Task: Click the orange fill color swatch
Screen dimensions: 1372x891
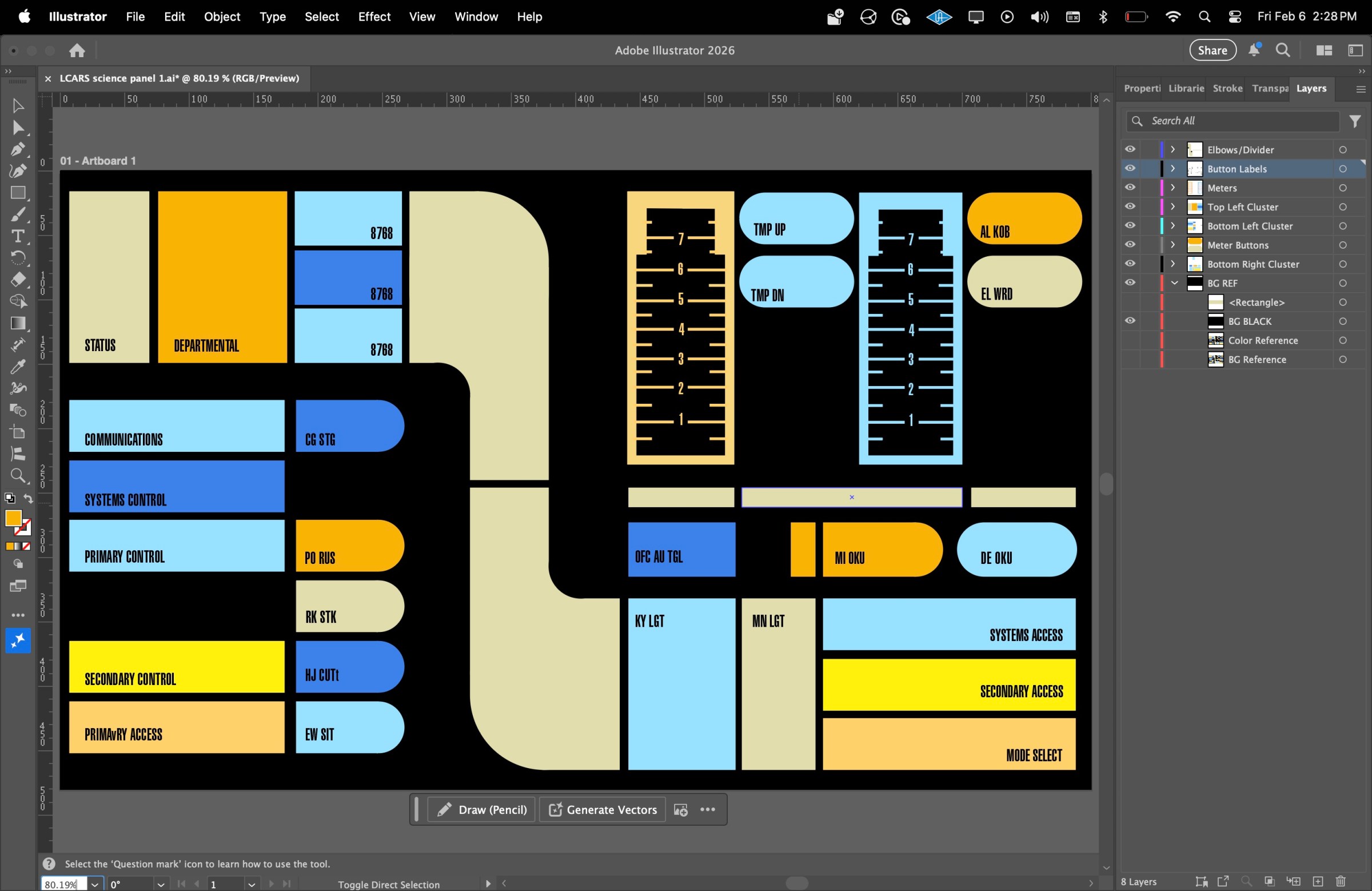Action: [x=15, y=519]
